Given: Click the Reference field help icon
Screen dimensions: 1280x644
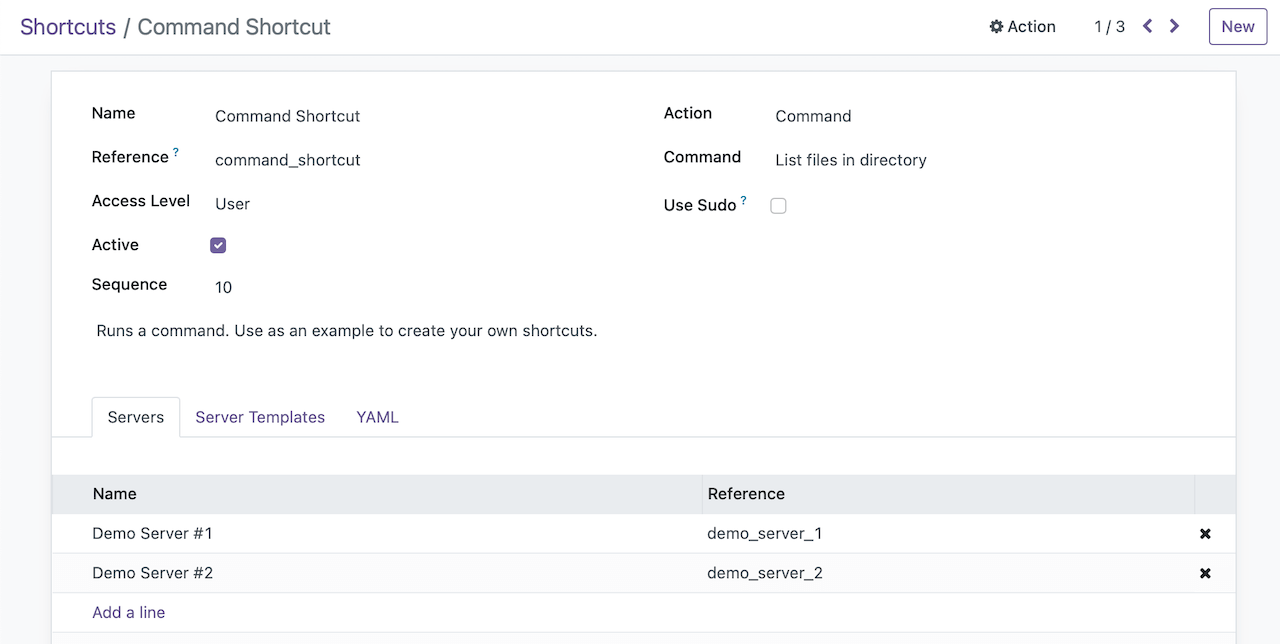Looking at the screenshot, I should click(175, 150).
